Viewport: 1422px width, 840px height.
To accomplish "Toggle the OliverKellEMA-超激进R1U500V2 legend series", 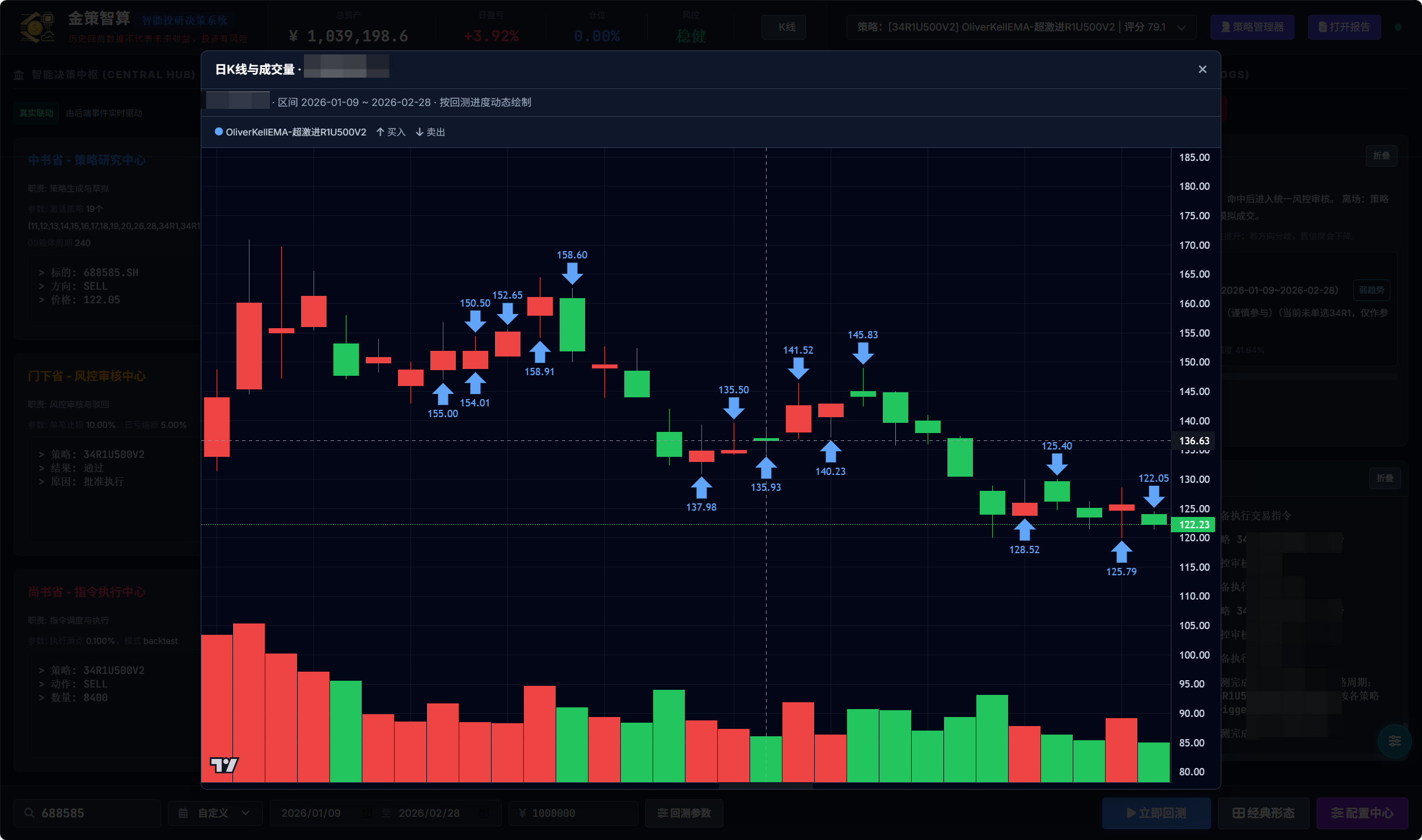I will point(290,132).
